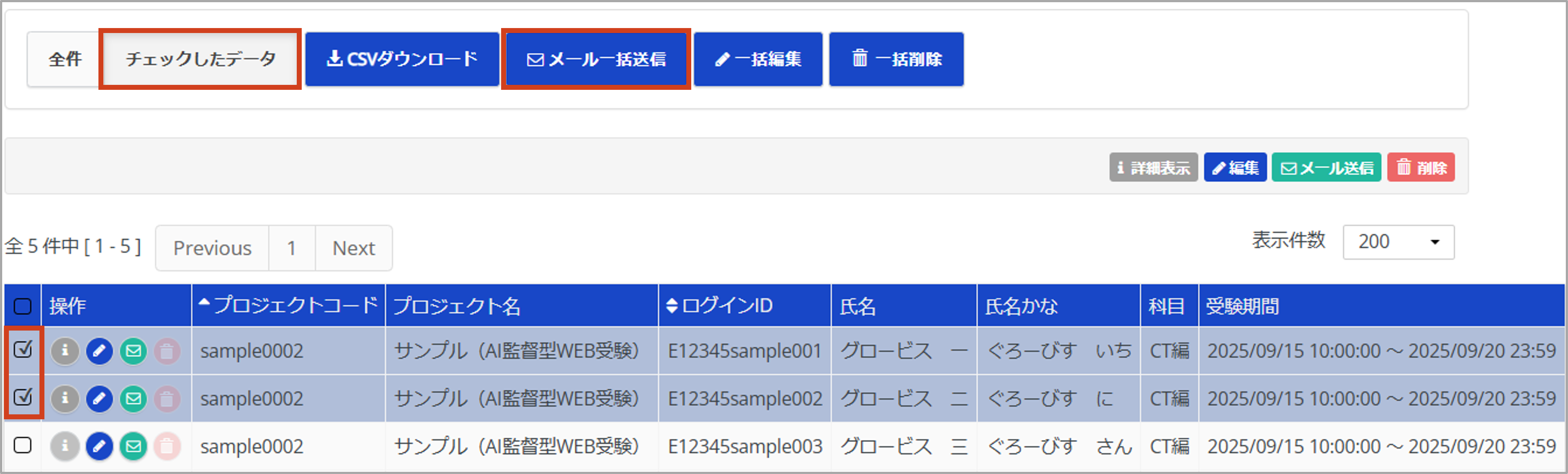The image size is (1568, 474).
Task: Toggle the select-all checkbox in table header
Action: [22, 305]
